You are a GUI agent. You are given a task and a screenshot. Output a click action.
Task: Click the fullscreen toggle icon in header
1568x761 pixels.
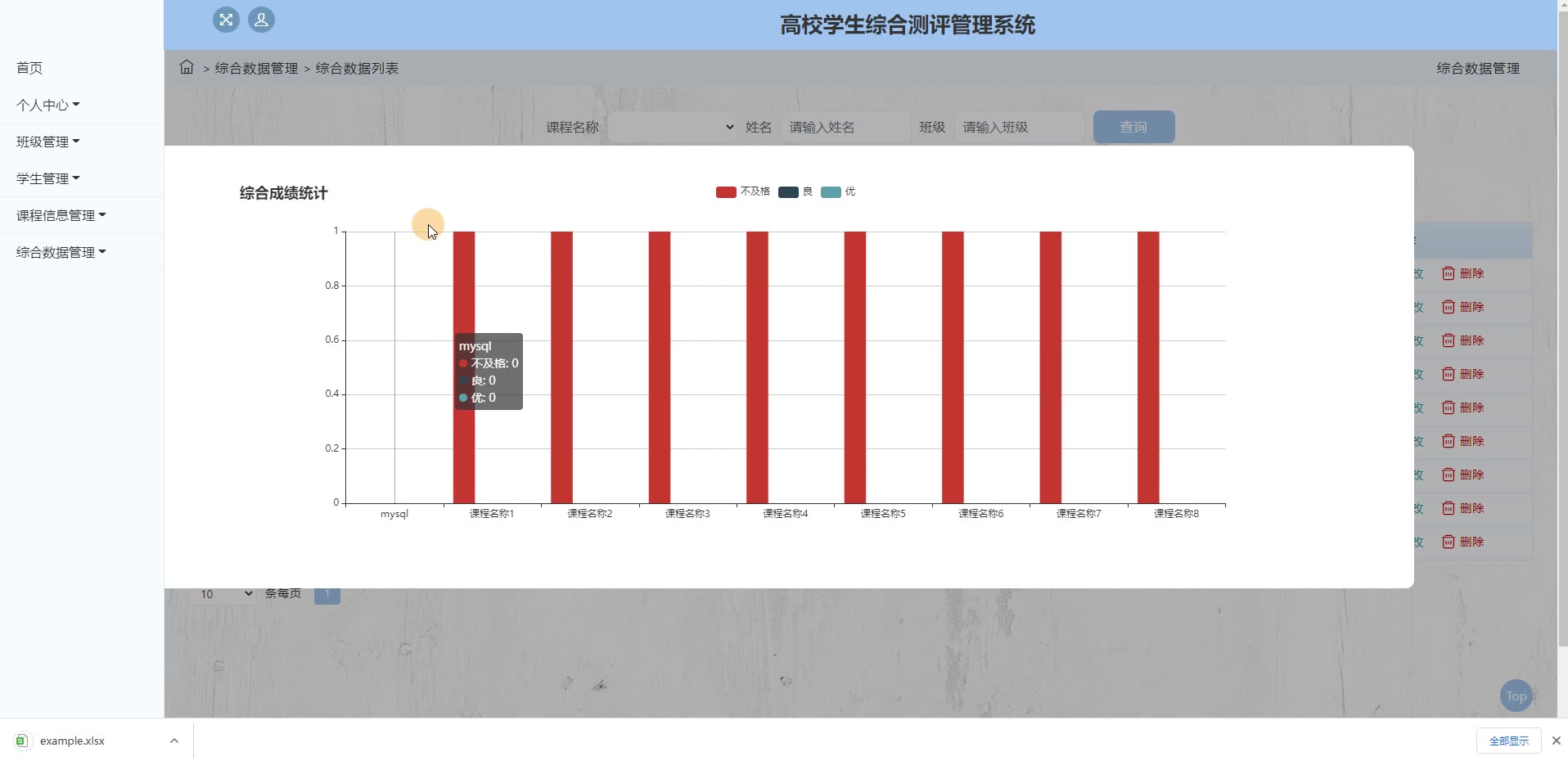[226, 20]
